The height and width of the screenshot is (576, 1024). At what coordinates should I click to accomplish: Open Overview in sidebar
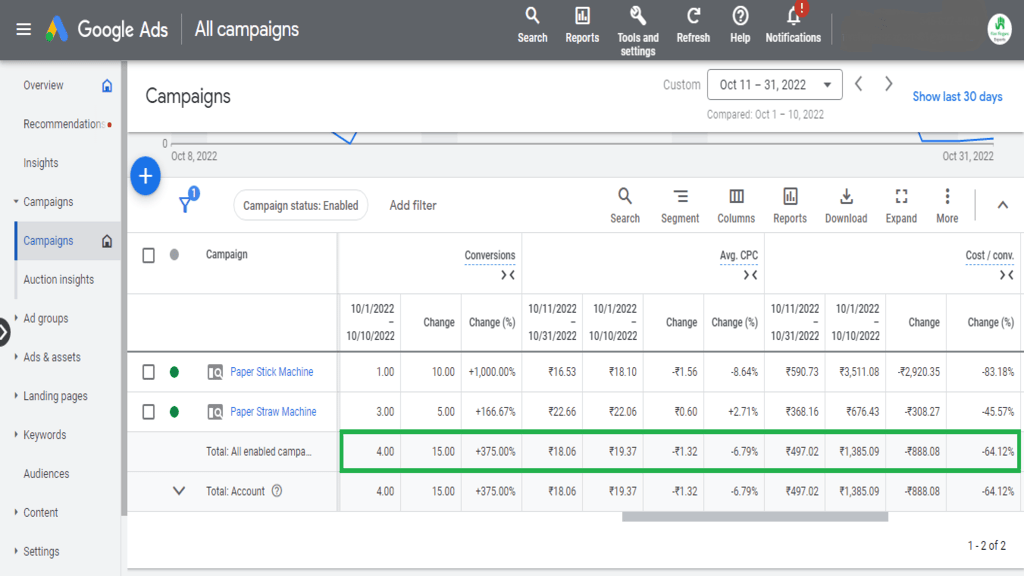click(43, 86)
